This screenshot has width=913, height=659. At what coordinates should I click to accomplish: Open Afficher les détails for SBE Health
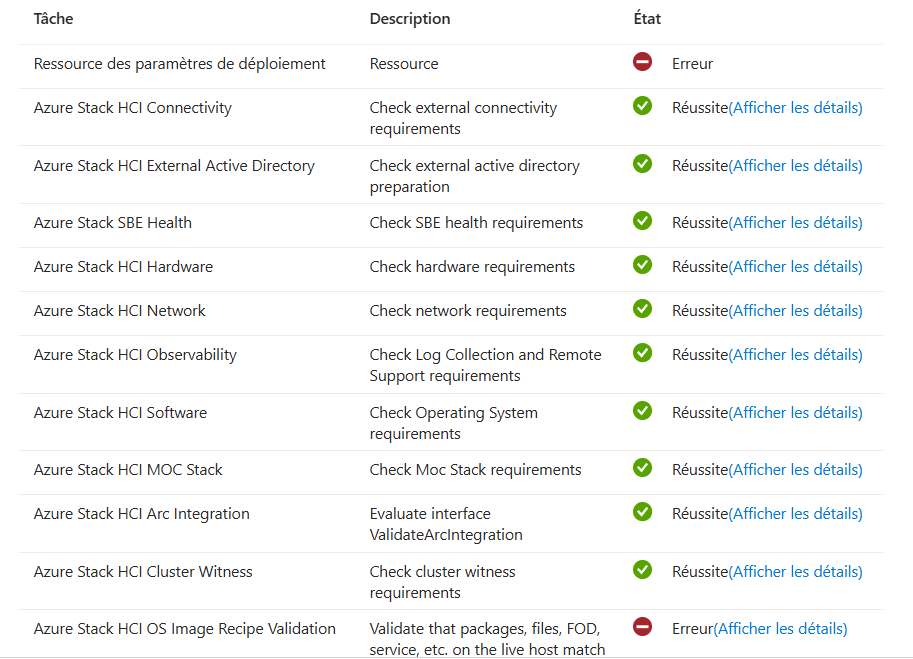795,223
